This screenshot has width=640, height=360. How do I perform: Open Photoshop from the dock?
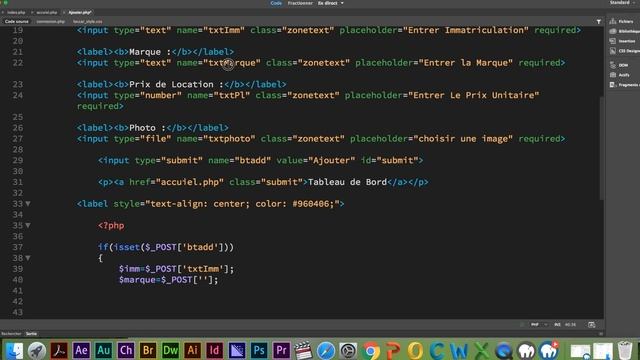tap(259, 350)
